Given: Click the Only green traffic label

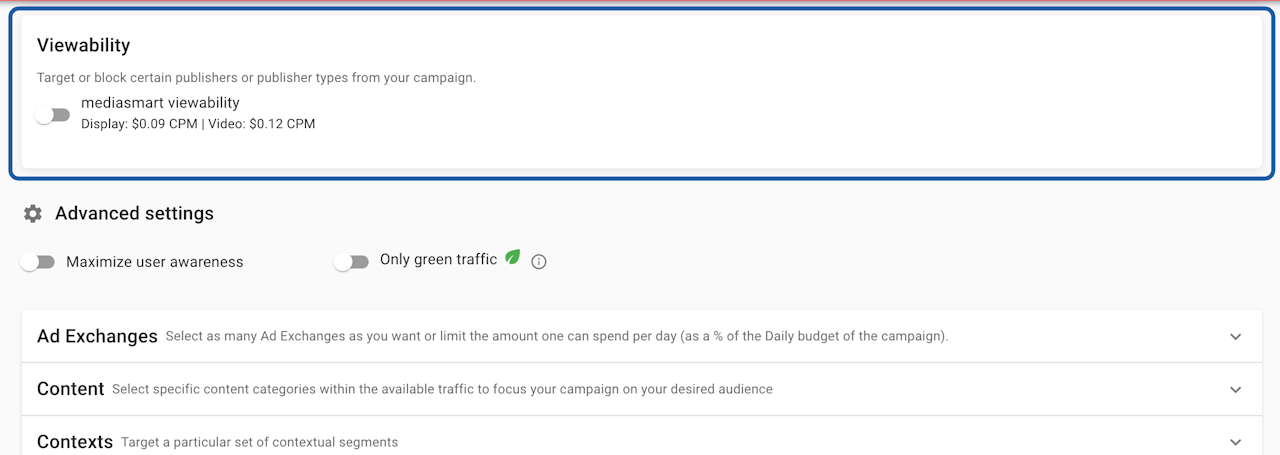Looking at the screenshot, I should click(x=438, y=260).
